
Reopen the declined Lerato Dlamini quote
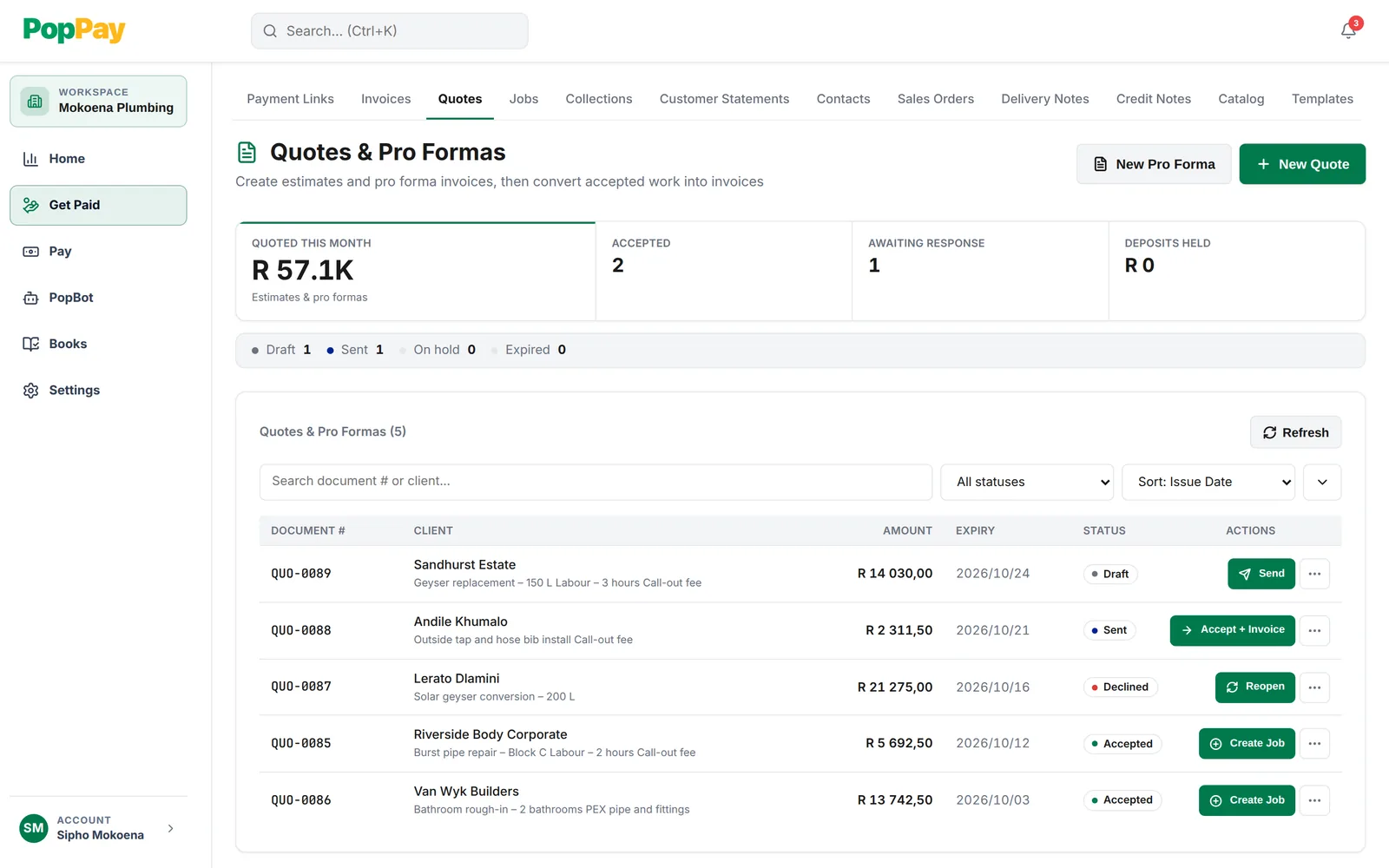coord(1255,687)
